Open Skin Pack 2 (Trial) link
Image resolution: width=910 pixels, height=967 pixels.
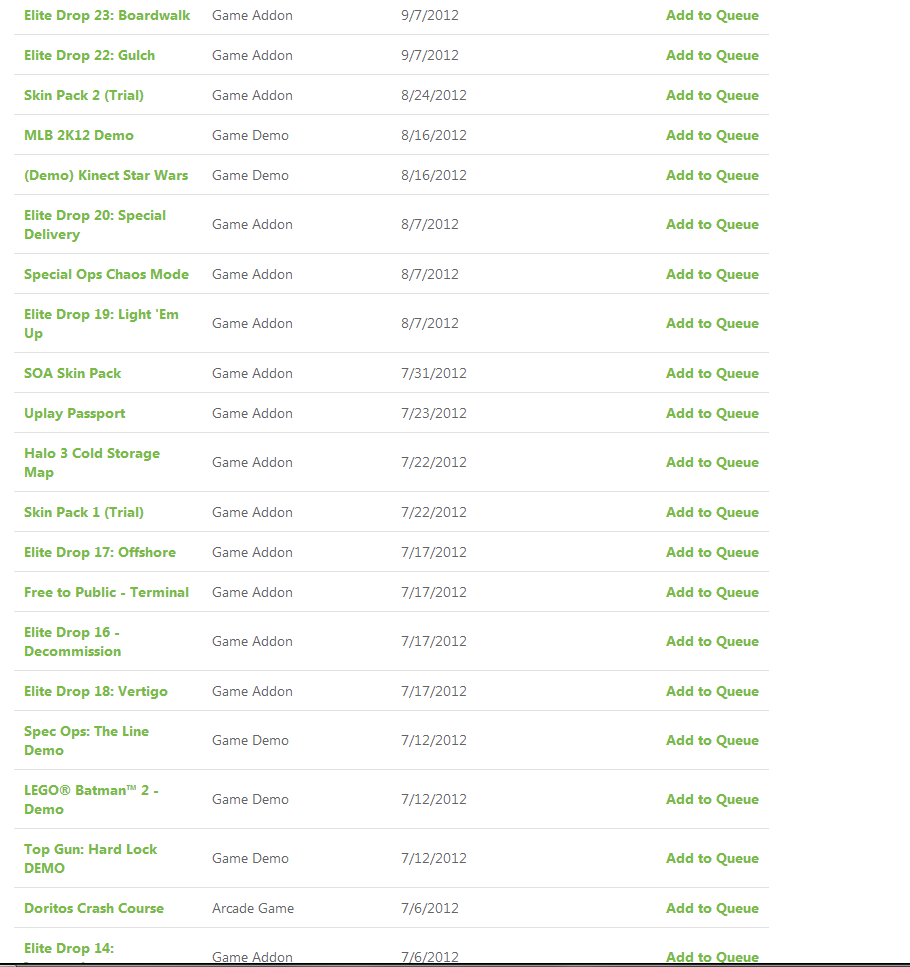84,96
